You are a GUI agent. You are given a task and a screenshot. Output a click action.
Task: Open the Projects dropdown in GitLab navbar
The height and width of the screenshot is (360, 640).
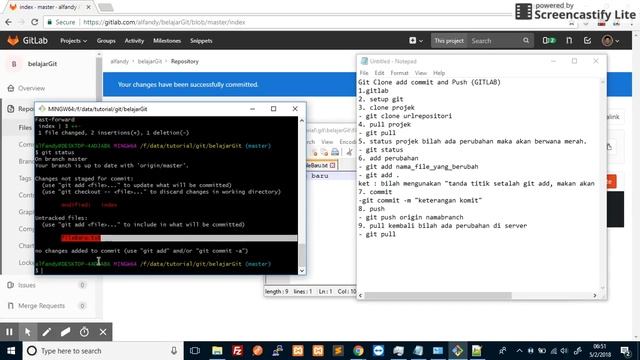(73, 41)
